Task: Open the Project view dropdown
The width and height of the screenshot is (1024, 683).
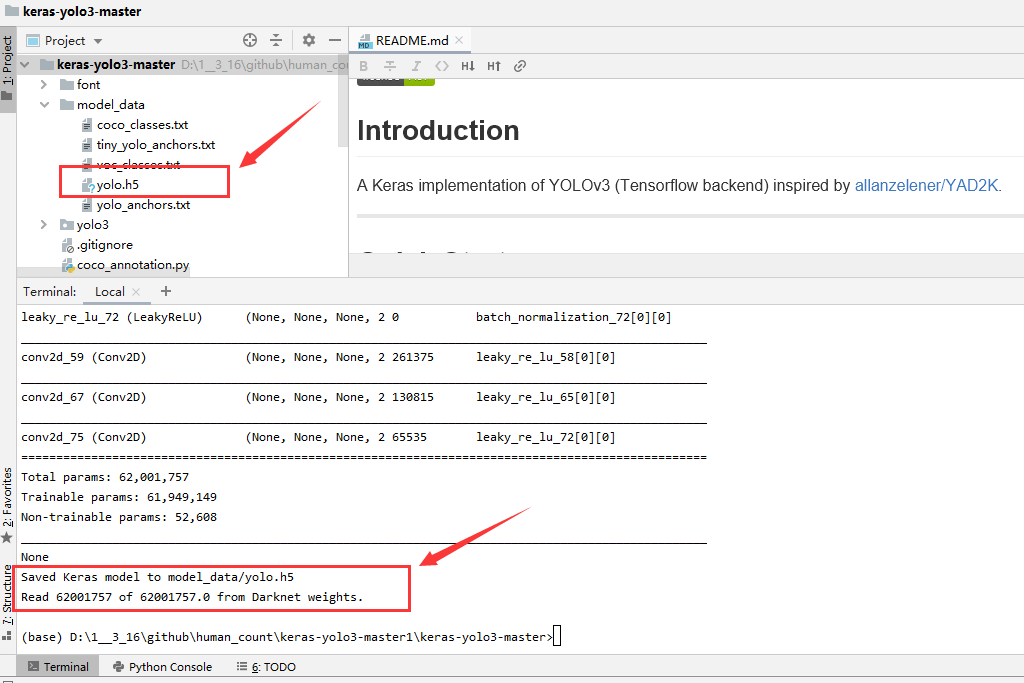Action: coord(64,41)
